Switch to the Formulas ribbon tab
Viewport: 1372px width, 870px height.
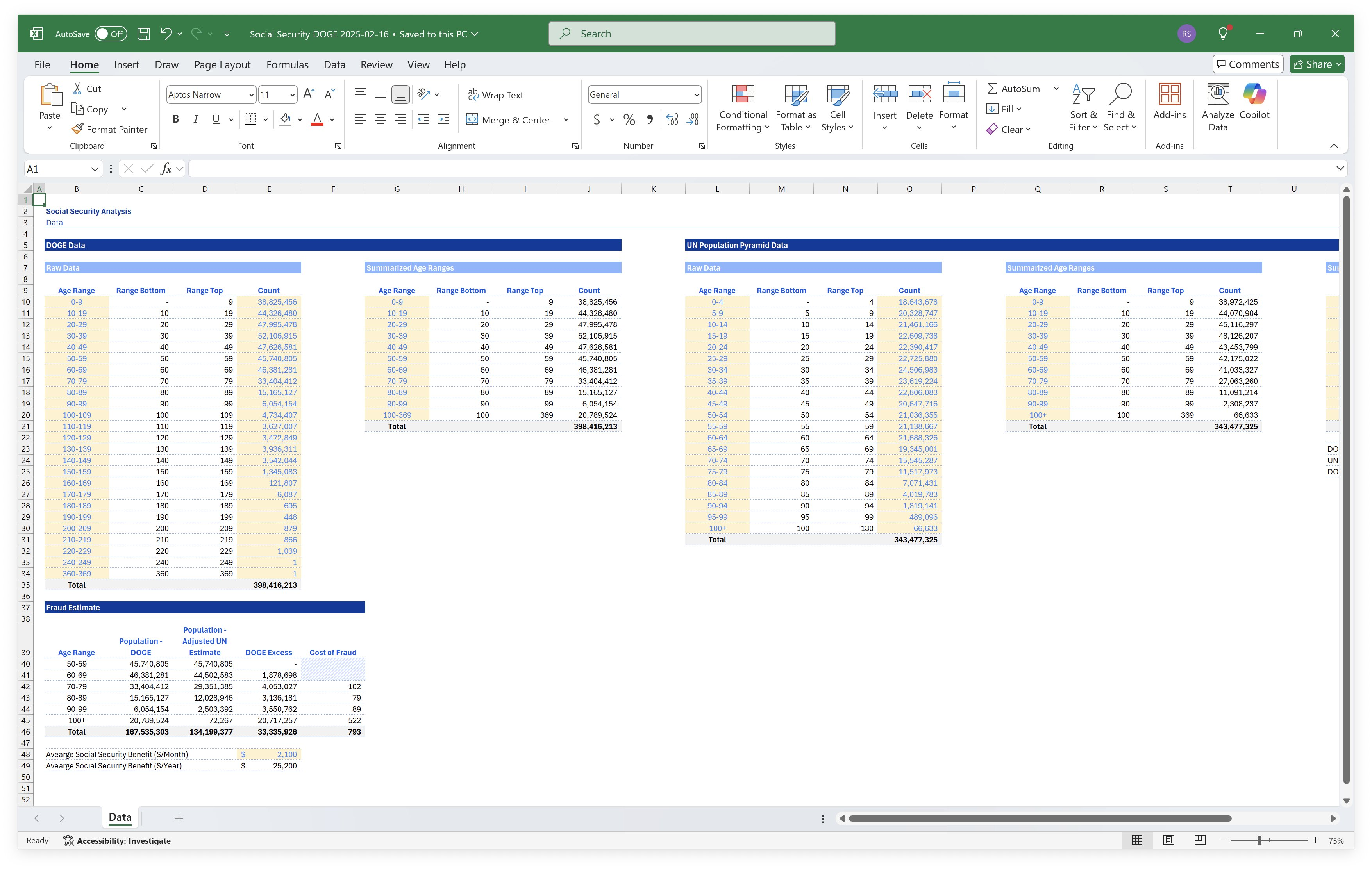pyautogui.click(x=287, y=65)
